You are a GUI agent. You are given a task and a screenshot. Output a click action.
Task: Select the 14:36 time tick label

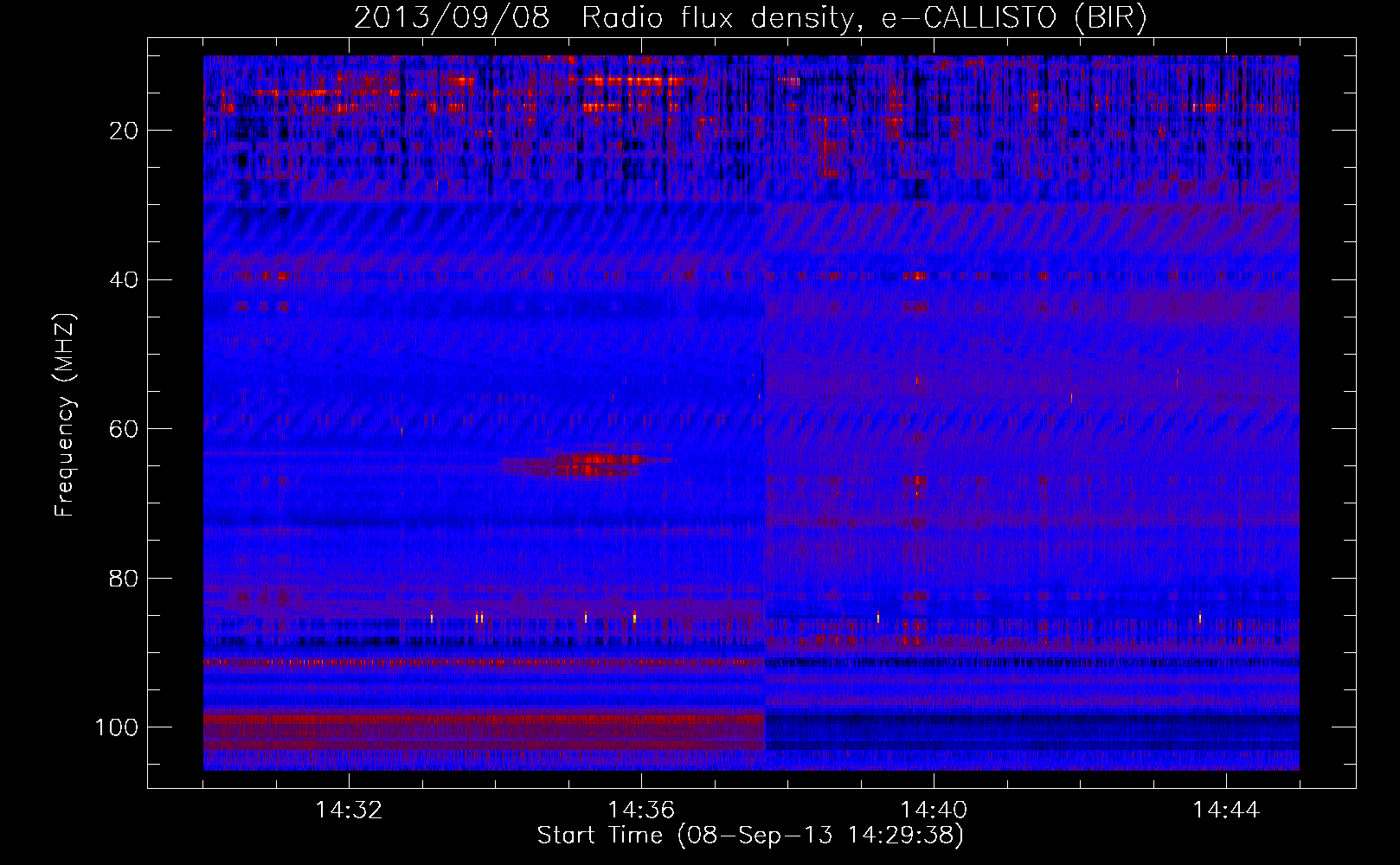[641, 811]
